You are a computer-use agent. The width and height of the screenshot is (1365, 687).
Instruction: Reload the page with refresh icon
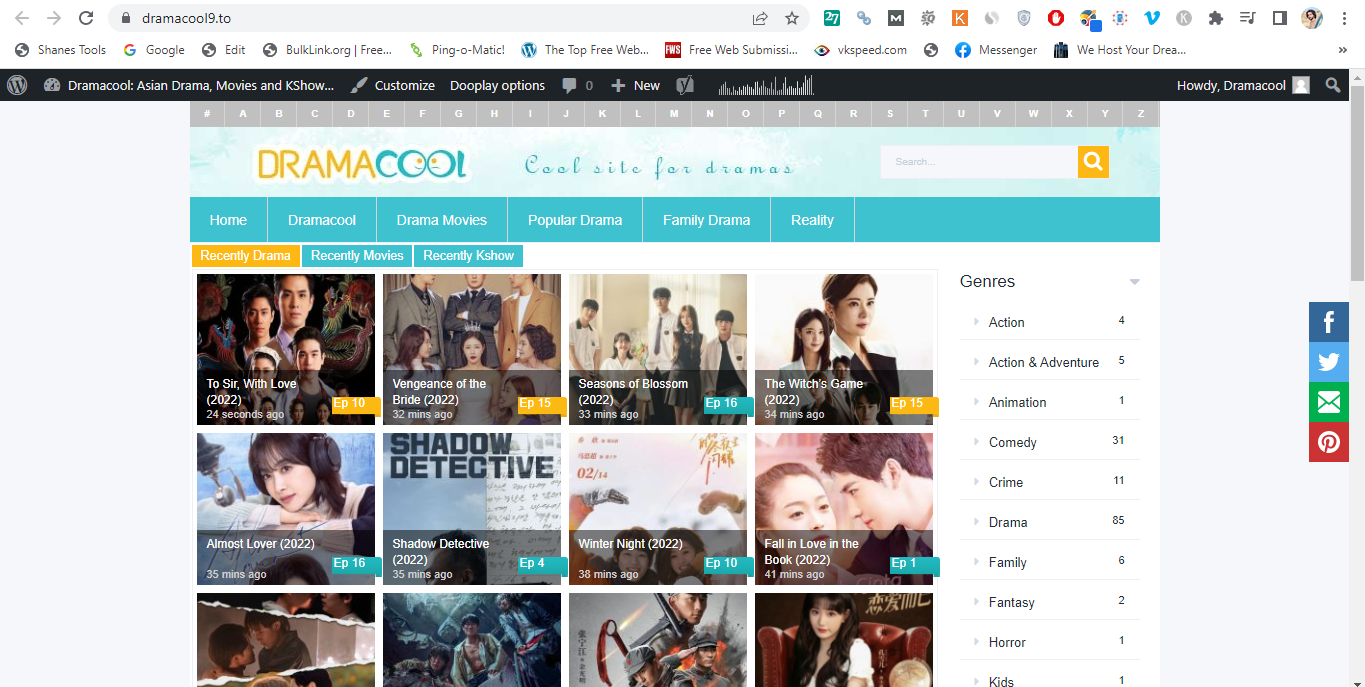click(x=86, y=18)
